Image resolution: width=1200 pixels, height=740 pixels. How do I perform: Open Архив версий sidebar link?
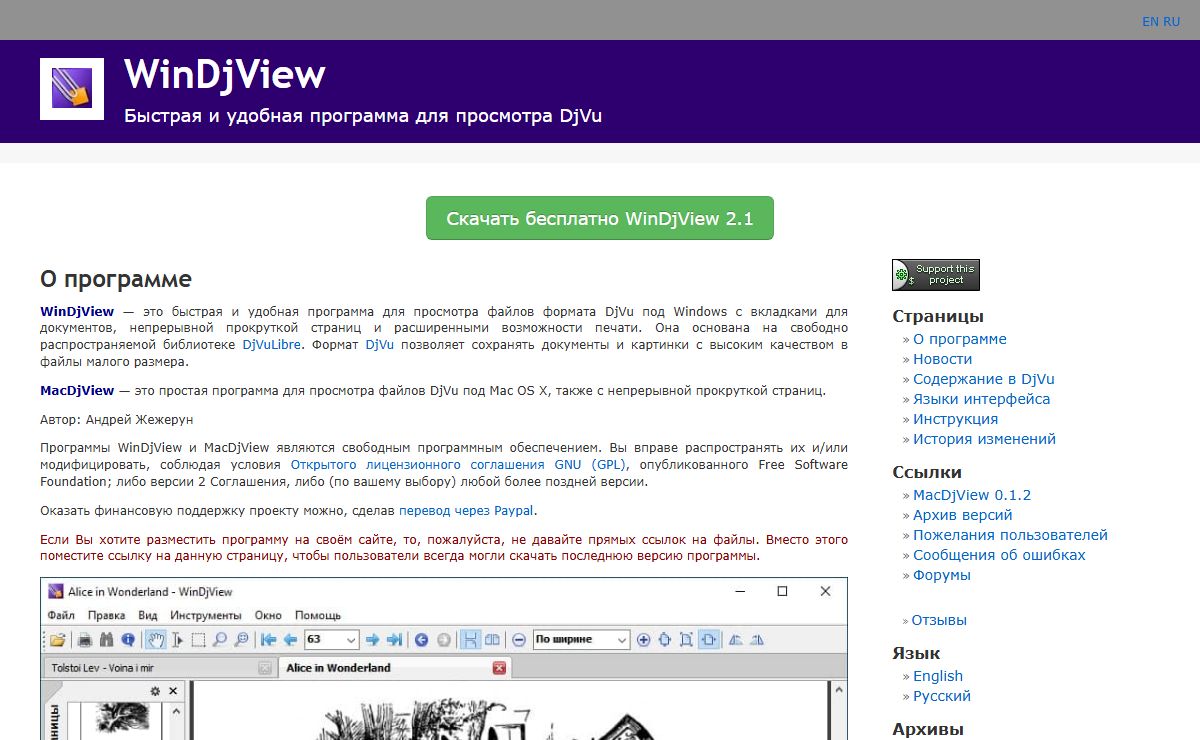962,514
